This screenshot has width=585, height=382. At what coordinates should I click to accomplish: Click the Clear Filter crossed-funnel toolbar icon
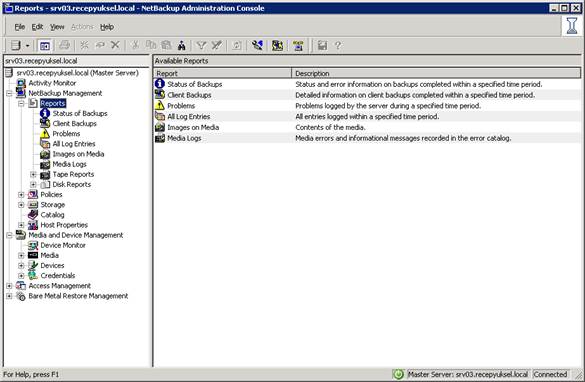pyautogui.click(x=217, y=46)
